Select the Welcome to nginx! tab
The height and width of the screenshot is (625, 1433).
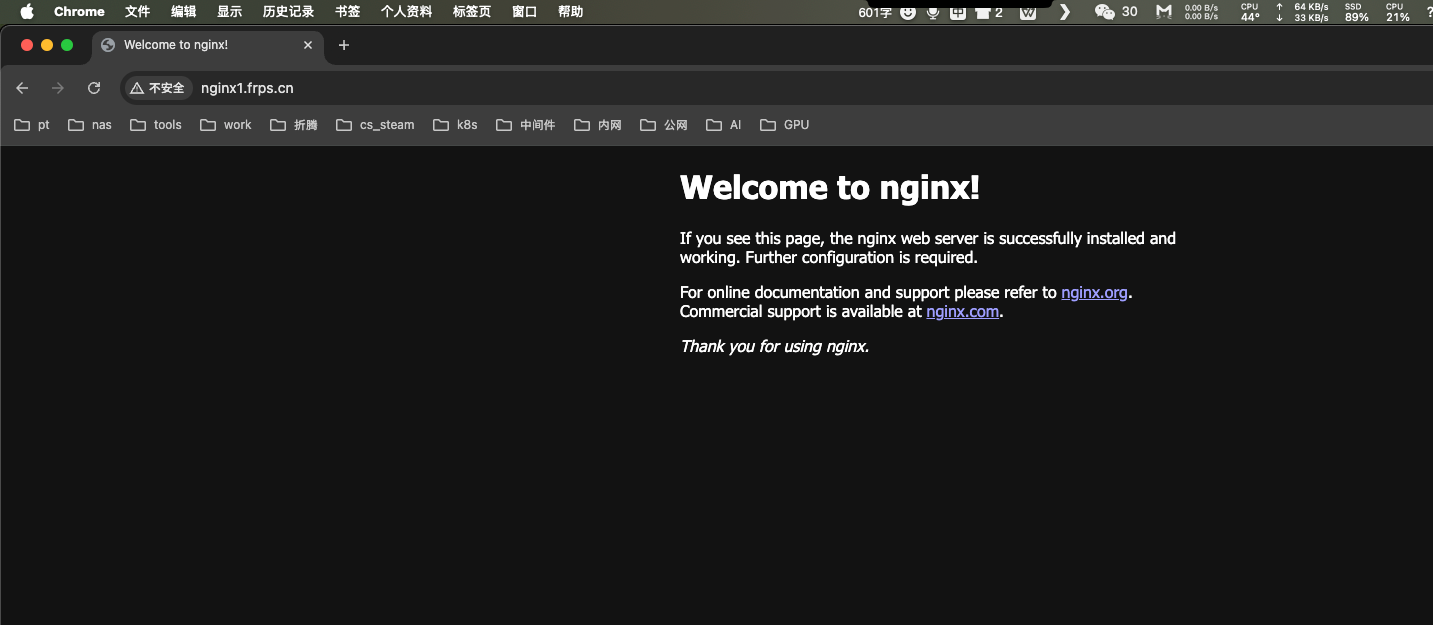pyautogui.click(x=190, y=45)
